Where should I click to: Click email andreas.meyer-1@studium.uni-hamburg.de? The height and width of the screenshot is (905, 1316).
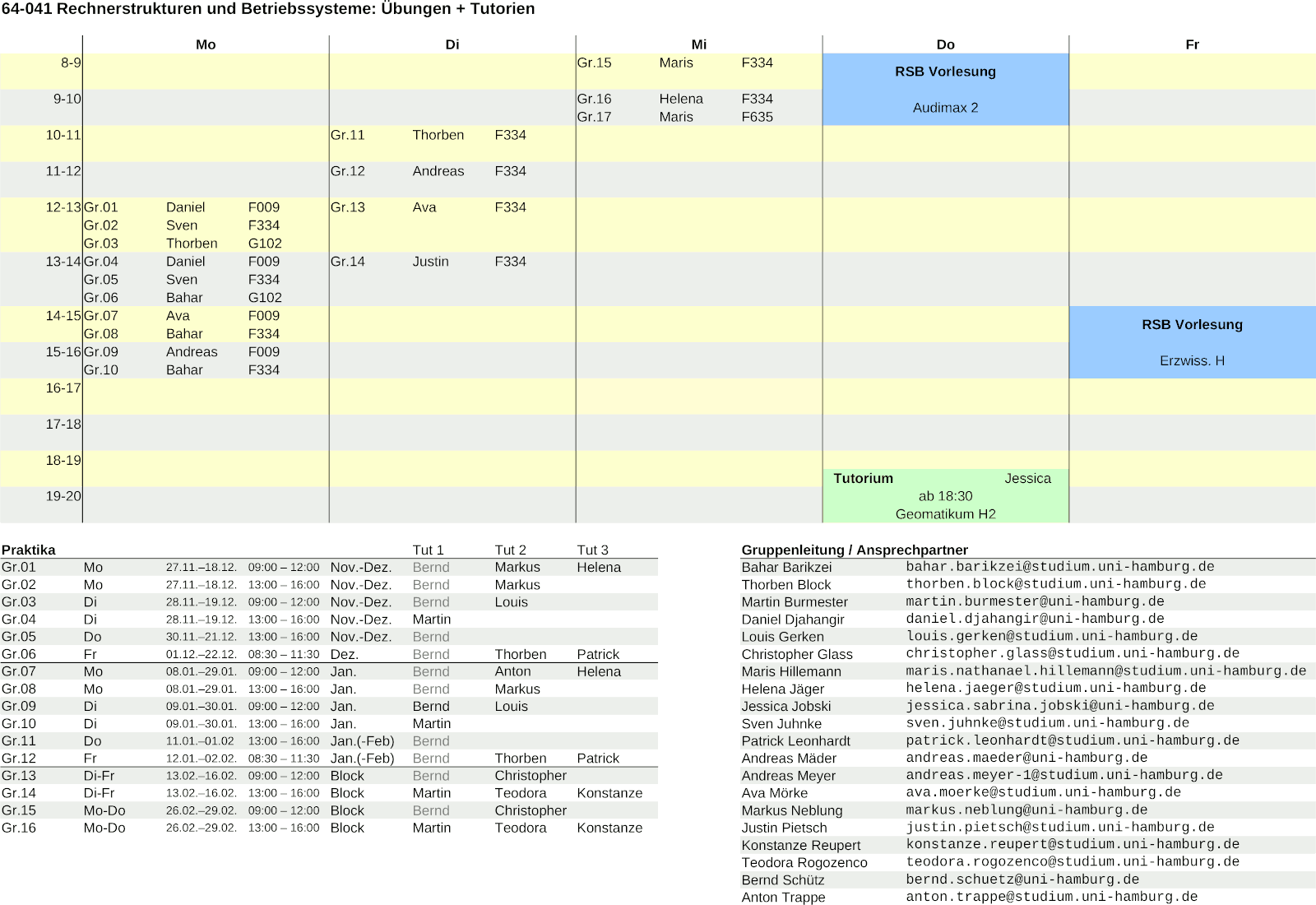point(1064,775)
